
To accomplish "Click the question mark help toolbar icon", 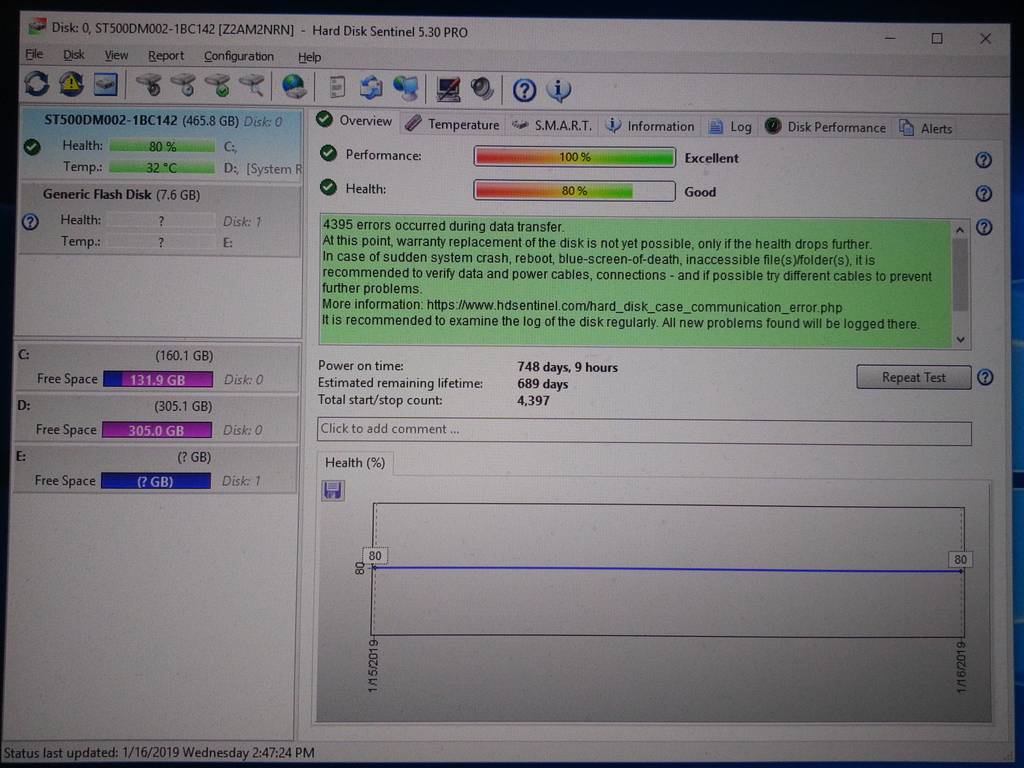I will tap(524, 91).
